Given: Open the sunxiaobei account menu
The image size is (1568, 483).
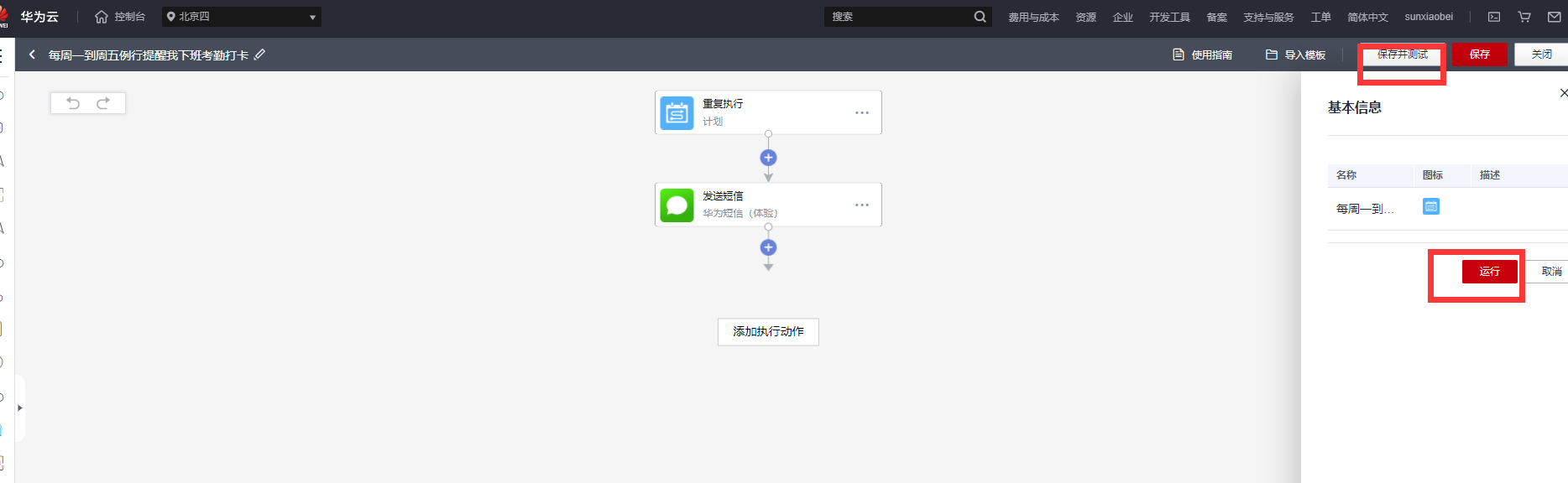Looking at the screenshot, I should tap(1429, 17).
